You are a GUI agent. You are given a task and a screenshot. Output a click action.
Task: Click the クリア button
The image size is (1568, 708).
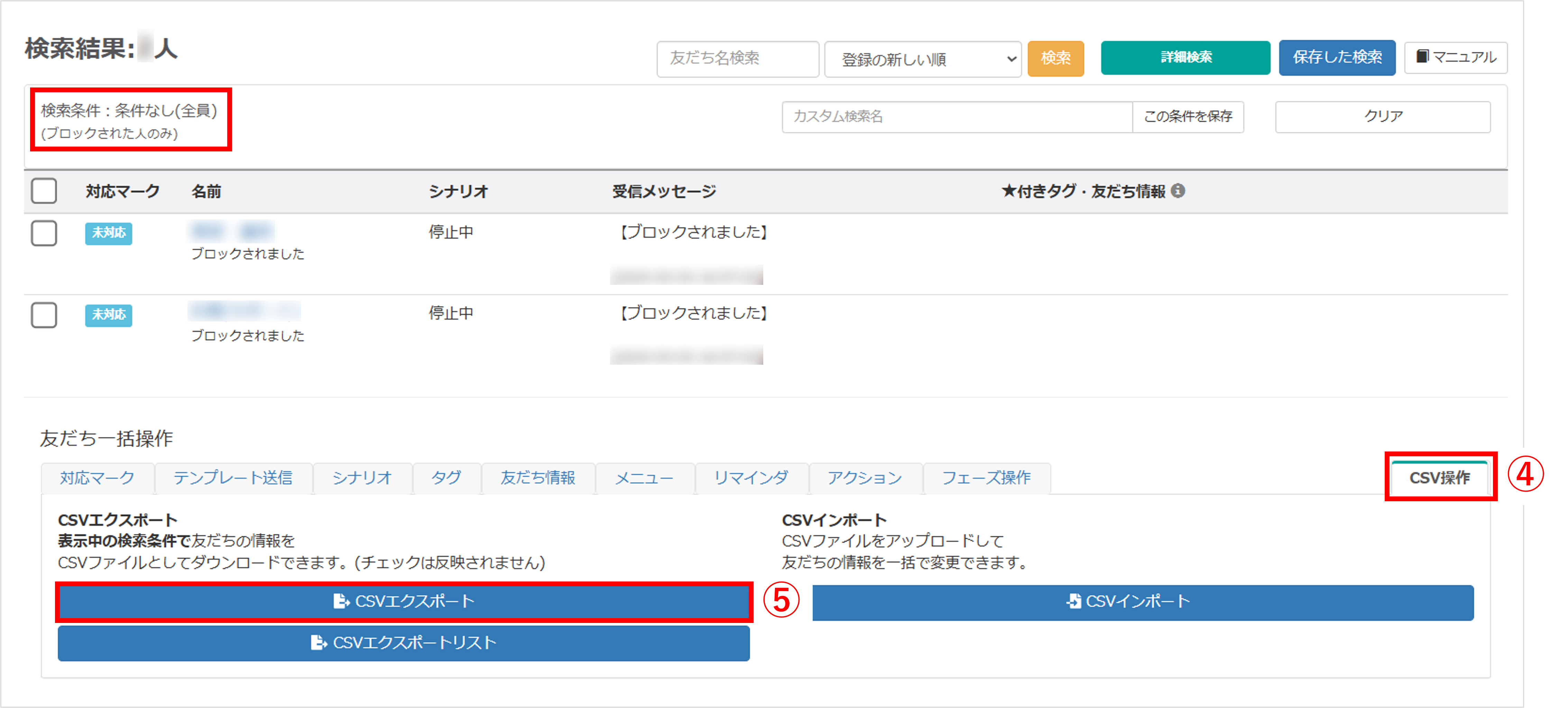[1382, 116]
